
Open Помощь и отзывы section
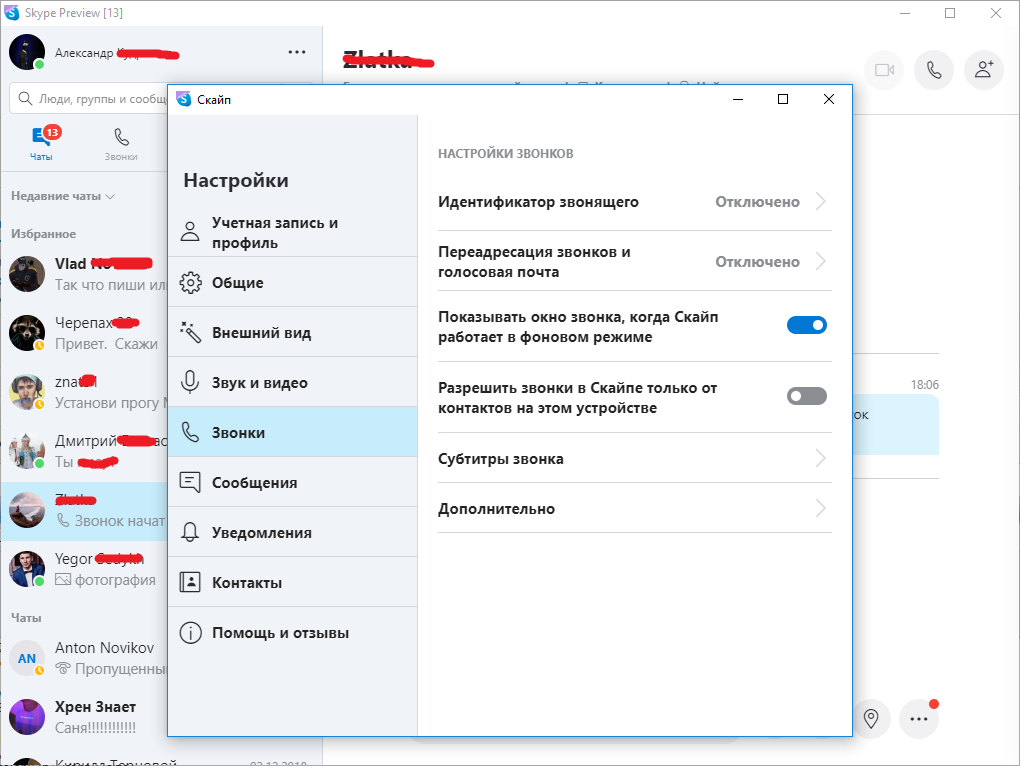click(293, 633)
